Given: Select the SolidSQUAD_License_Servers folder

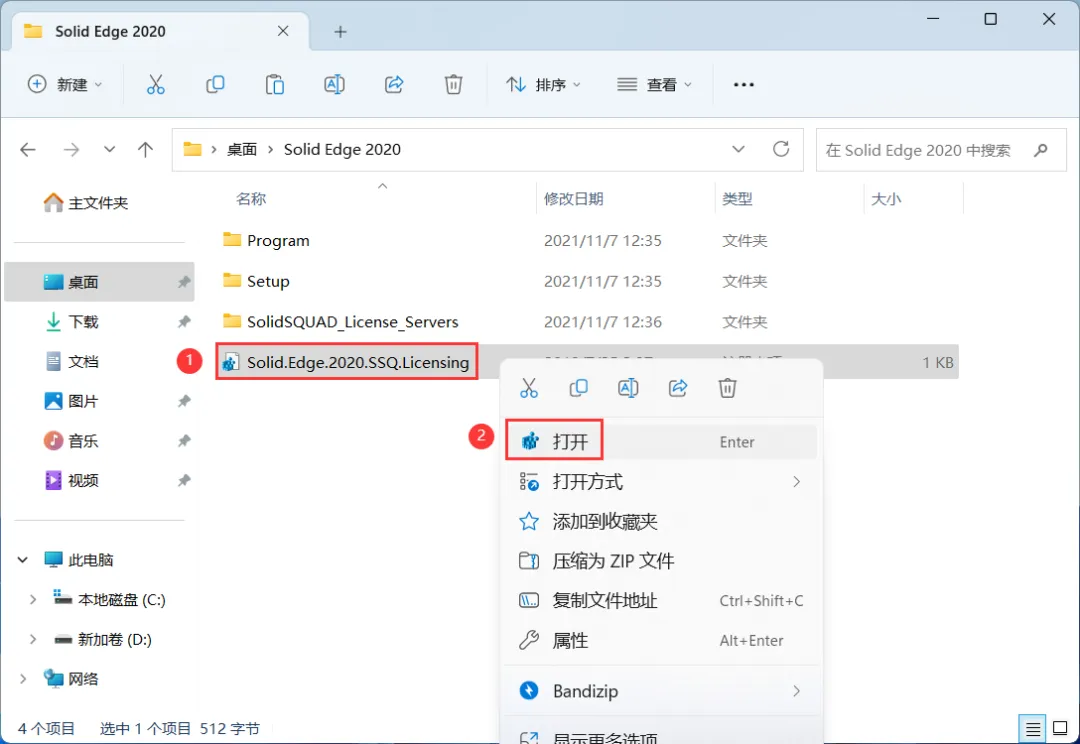Looking at the screenshot, I should [x=353, y=322].
